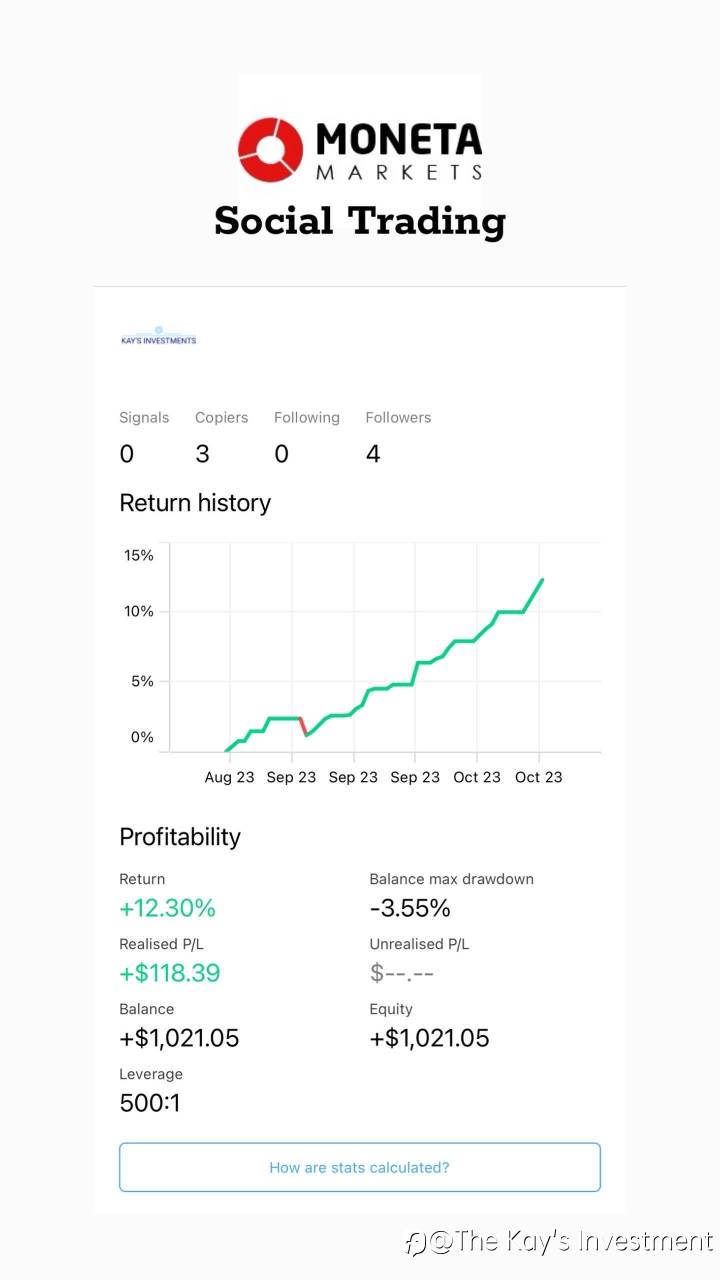
Task: Open the Following count
Action: [x=281, y=454]
